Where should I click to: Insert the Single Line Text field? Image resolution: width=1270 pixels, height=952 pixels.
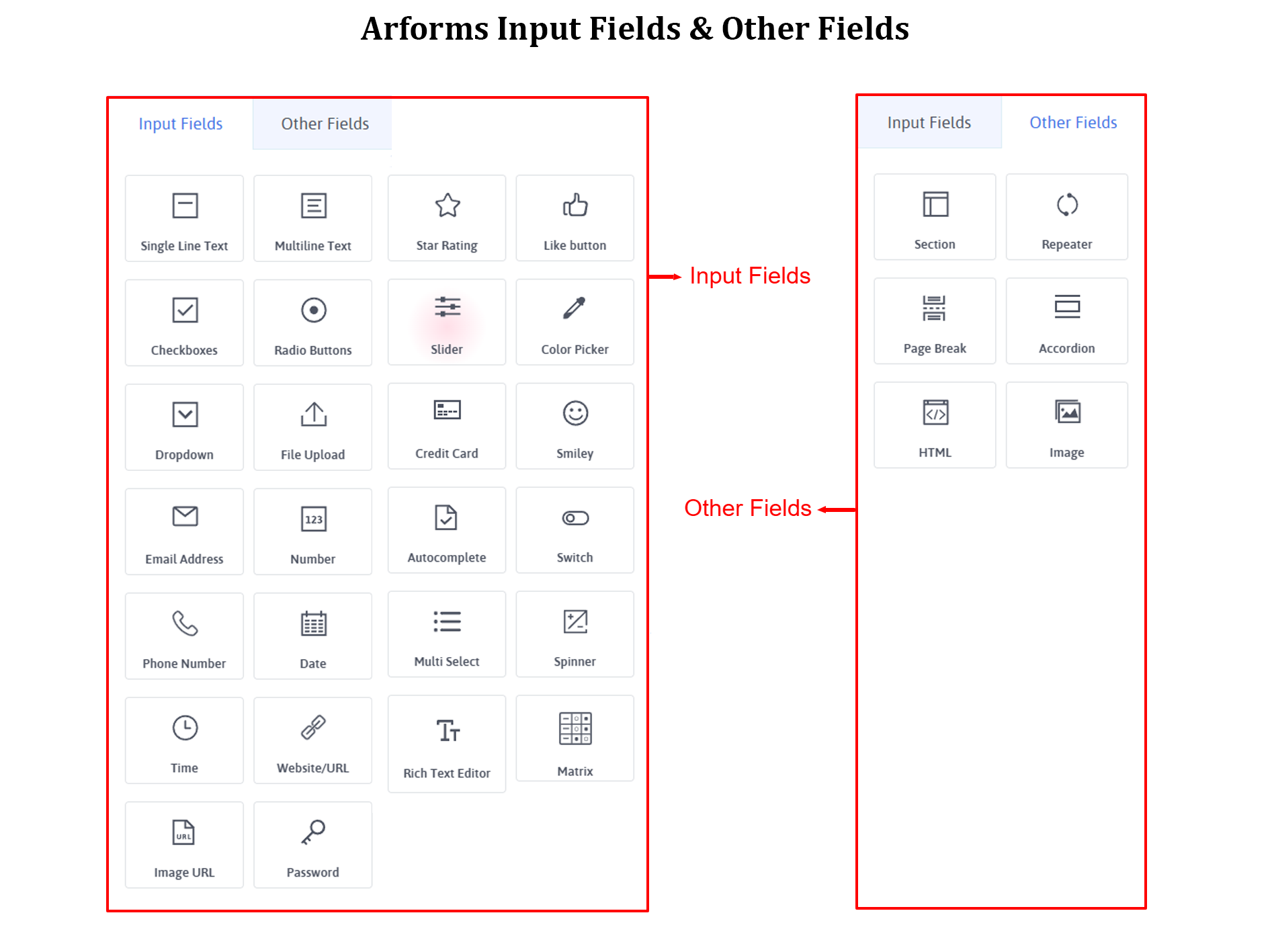pyautogui.click(x=184, y=218)
